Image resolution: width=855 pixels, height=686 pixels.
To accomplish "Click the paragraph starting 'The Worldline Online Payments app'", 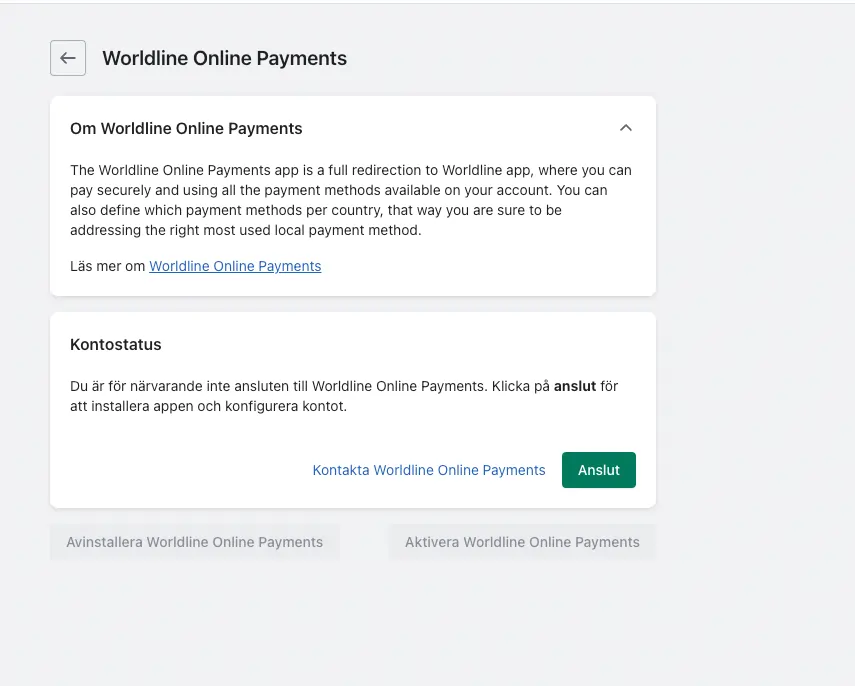I will click(351, 200).
